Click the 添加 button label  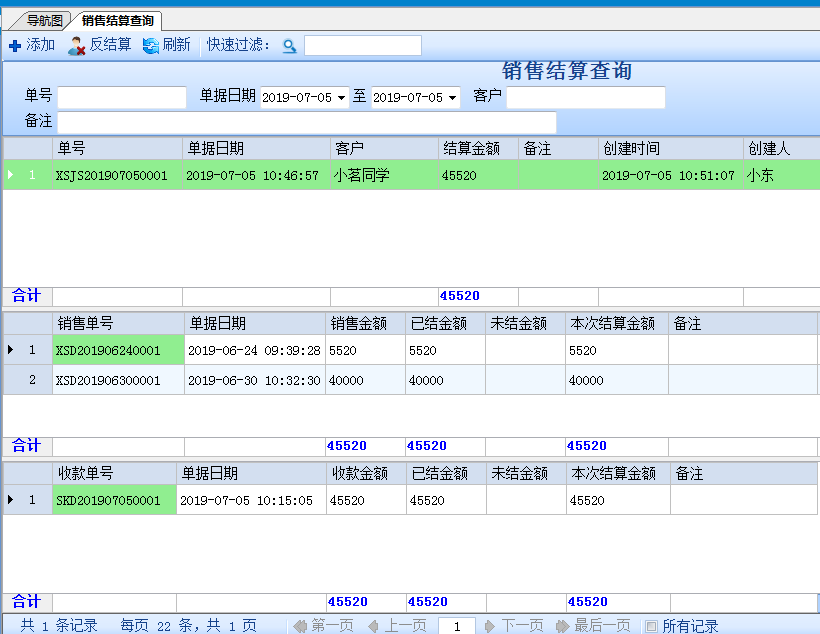(x=40, y=44)
